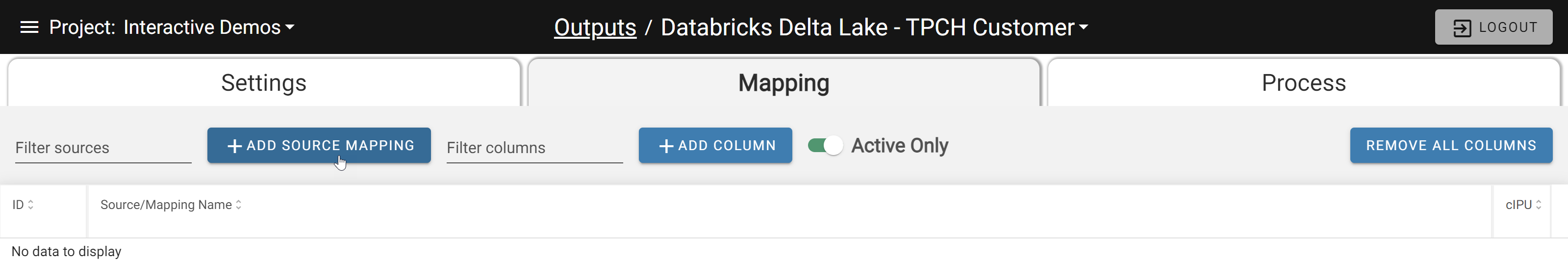Open the Databricks Delta Lake output dropdown

(x=875, y=27)
